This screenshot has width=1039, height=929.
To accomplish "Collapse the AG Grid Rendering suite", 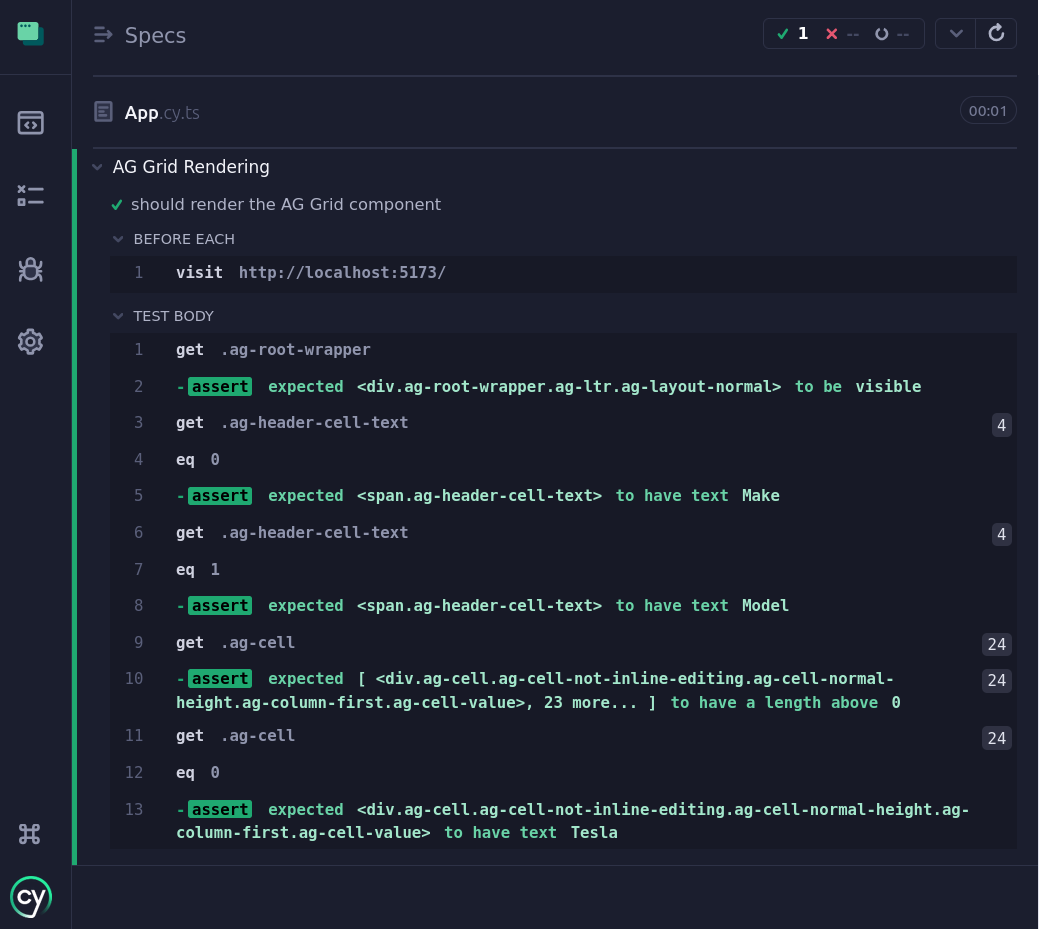I will coord(97,167).
